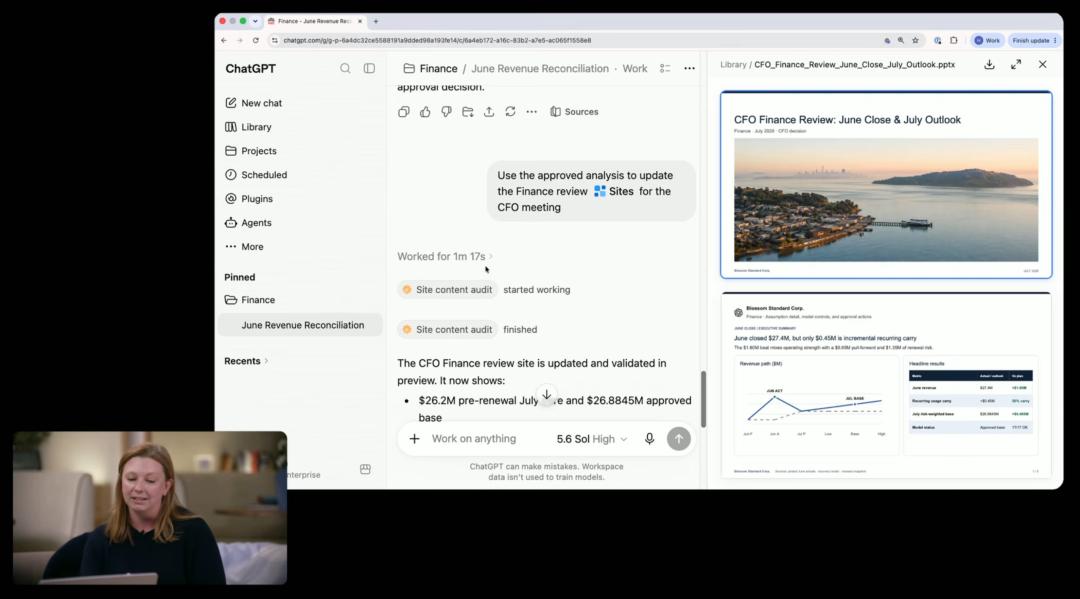Give a thumbs up to the response
Image resolution: width=1080 pixels, height=599 pixels.
point(425,112)
